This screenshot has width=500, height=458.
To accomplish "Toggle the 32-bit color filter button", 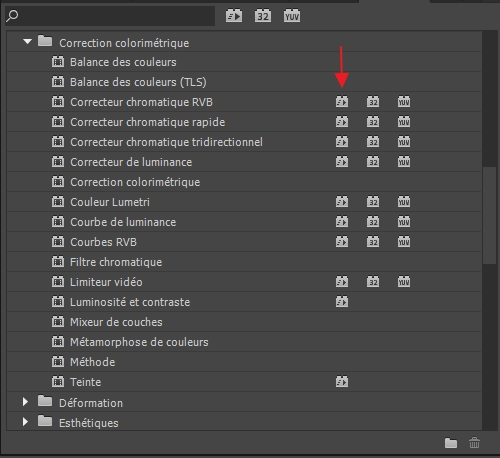I will click(x=263, y=16).
